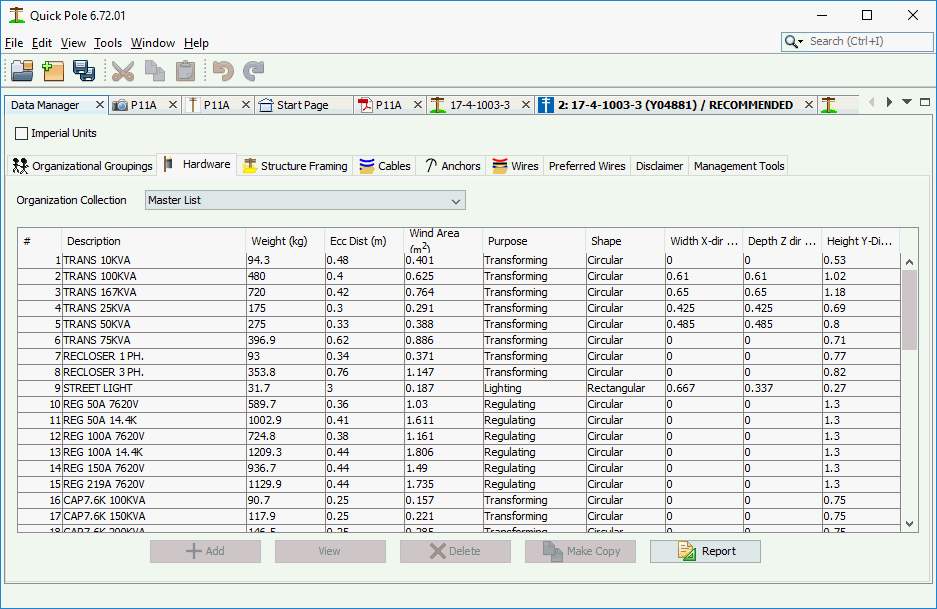Open the Tools menu

(x=108, y=43)
